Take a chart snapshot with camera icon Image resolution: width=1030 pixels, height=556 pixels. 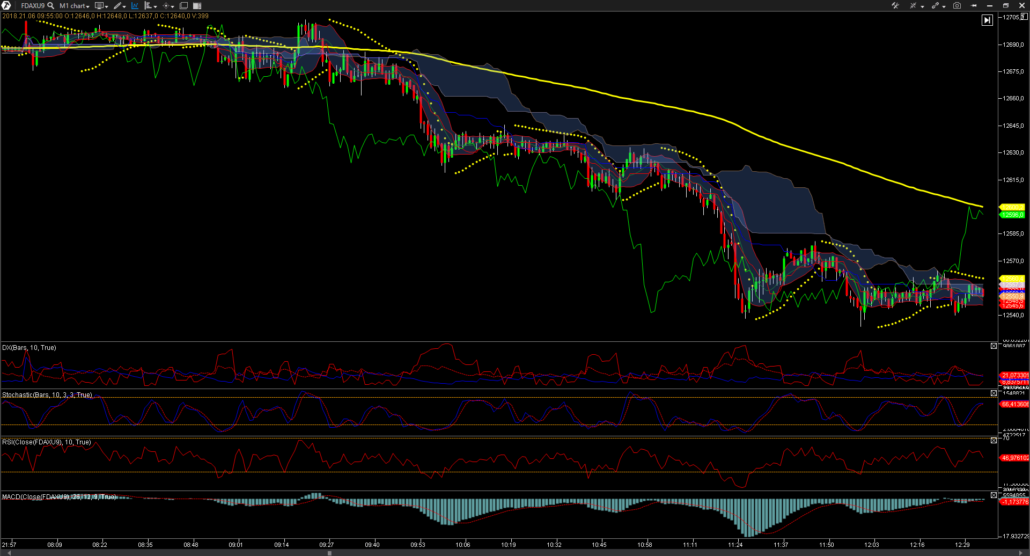coord(957,5)
